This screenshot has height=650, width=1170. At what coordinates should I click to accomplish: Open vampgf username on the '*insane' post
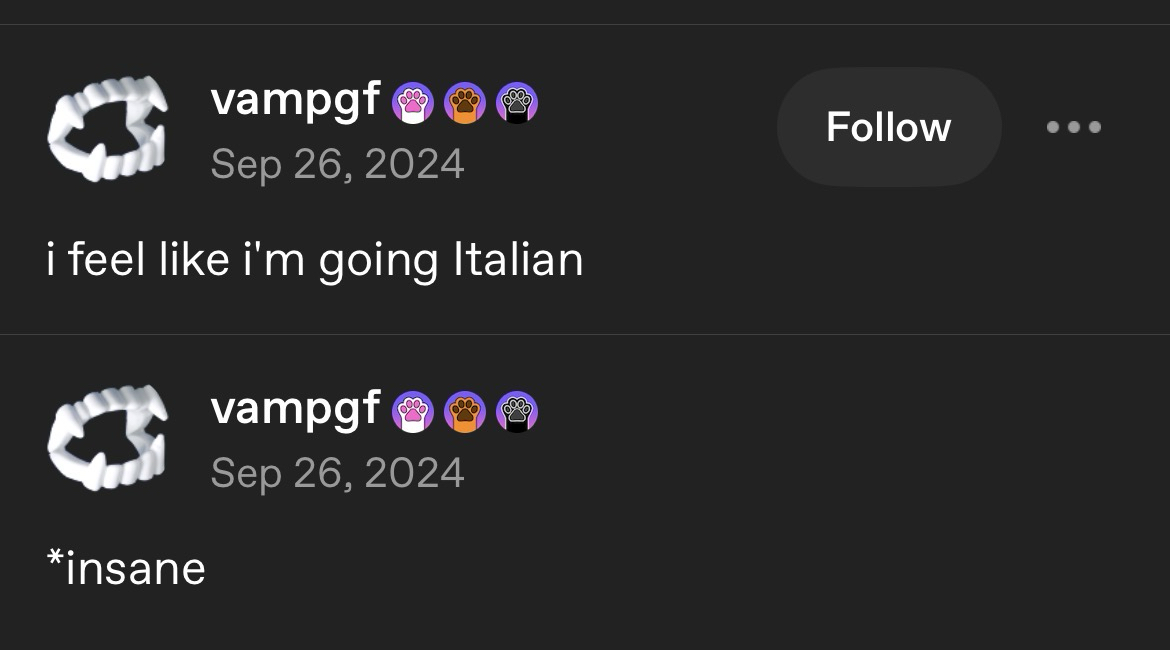tap(295, 409)
